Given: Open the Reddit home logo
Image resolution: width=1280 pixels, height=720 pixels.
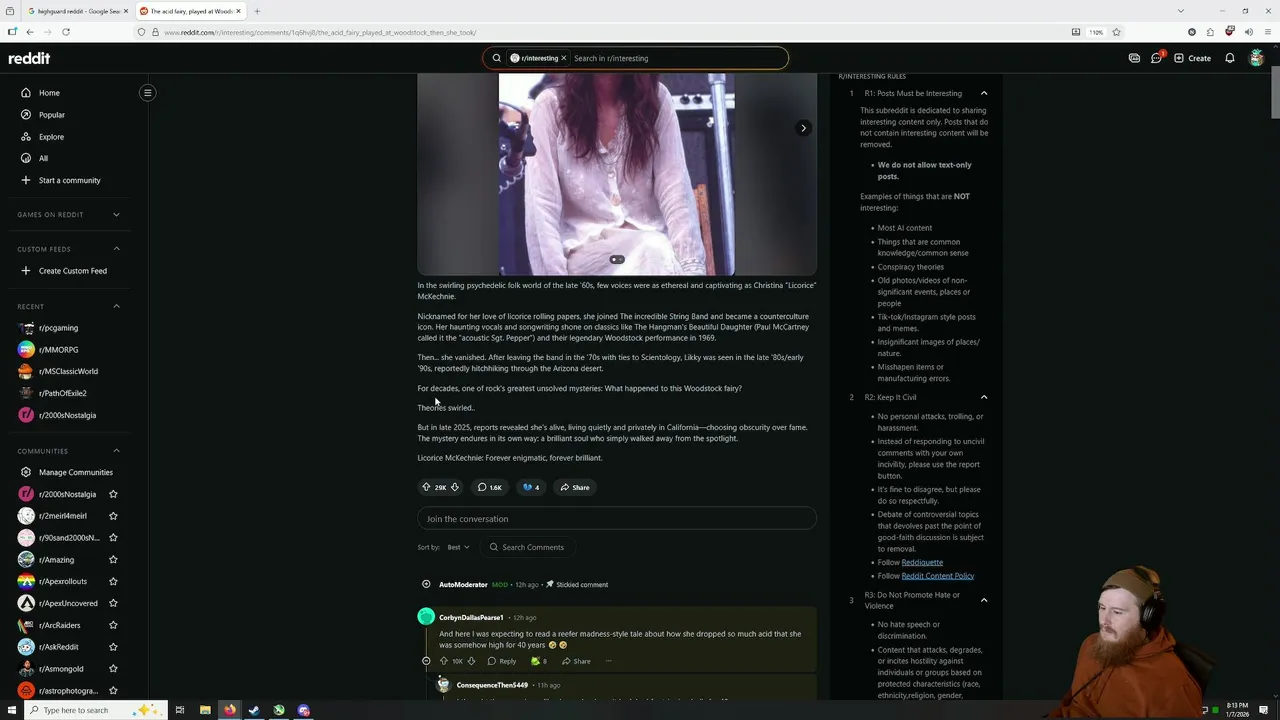Looking at the screenshot, I should [29, 58].
